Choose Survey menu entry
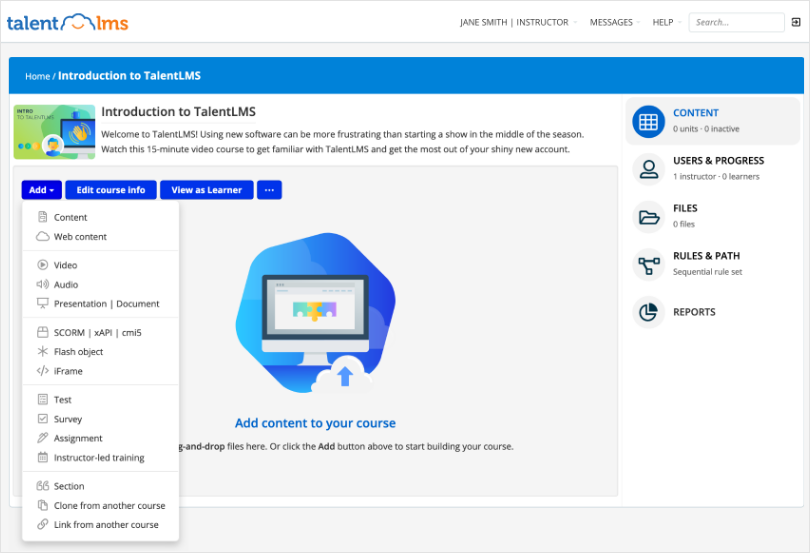The height and width of the screenshot is (553, 810). pyautogui.click(x=101, y=419)
